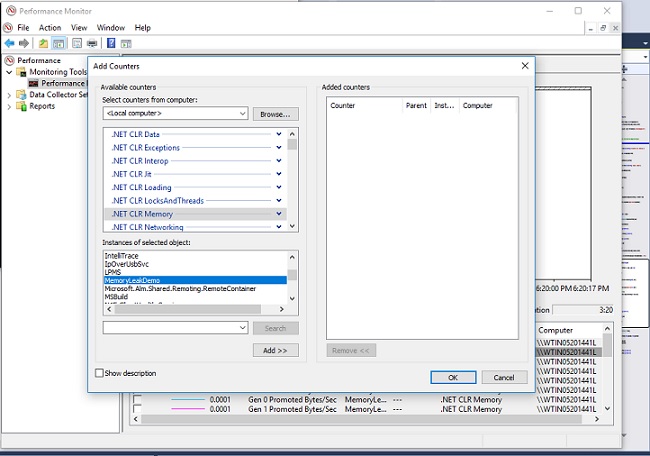Click the Reports folder icon
This screenshot has width=650, height=456.
(21, 106)
